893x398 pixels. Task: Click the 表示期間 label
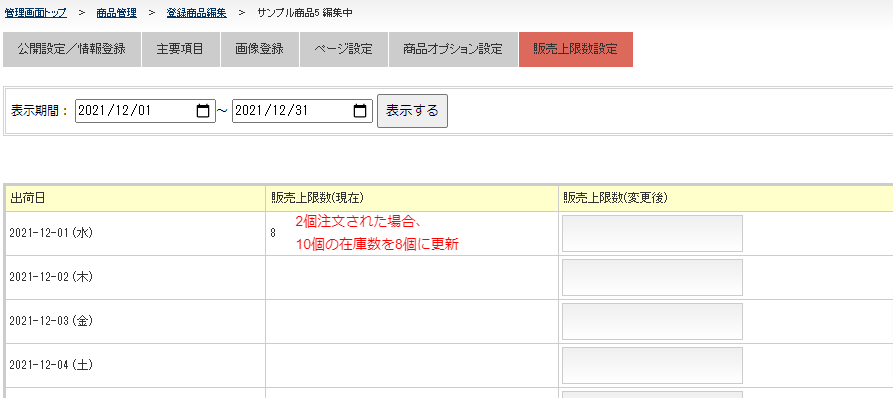[x=40, y=111]
